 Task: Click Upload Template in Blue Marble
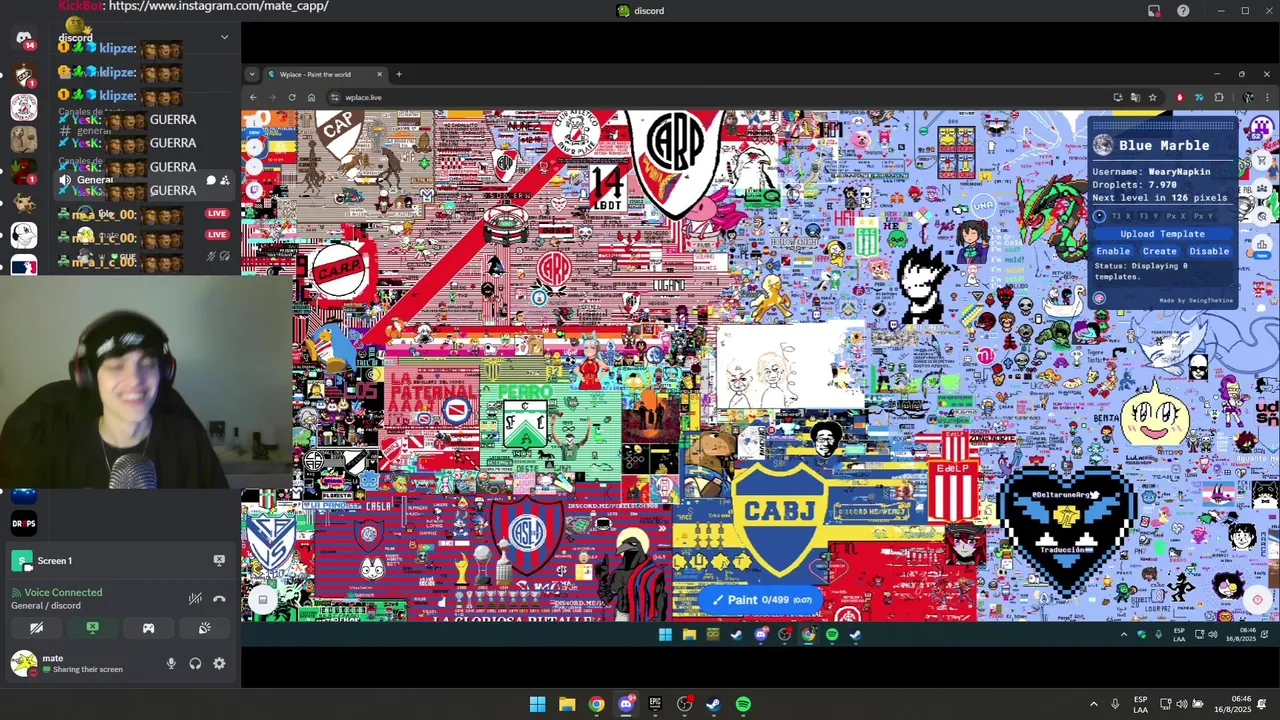coord(1162,234)
